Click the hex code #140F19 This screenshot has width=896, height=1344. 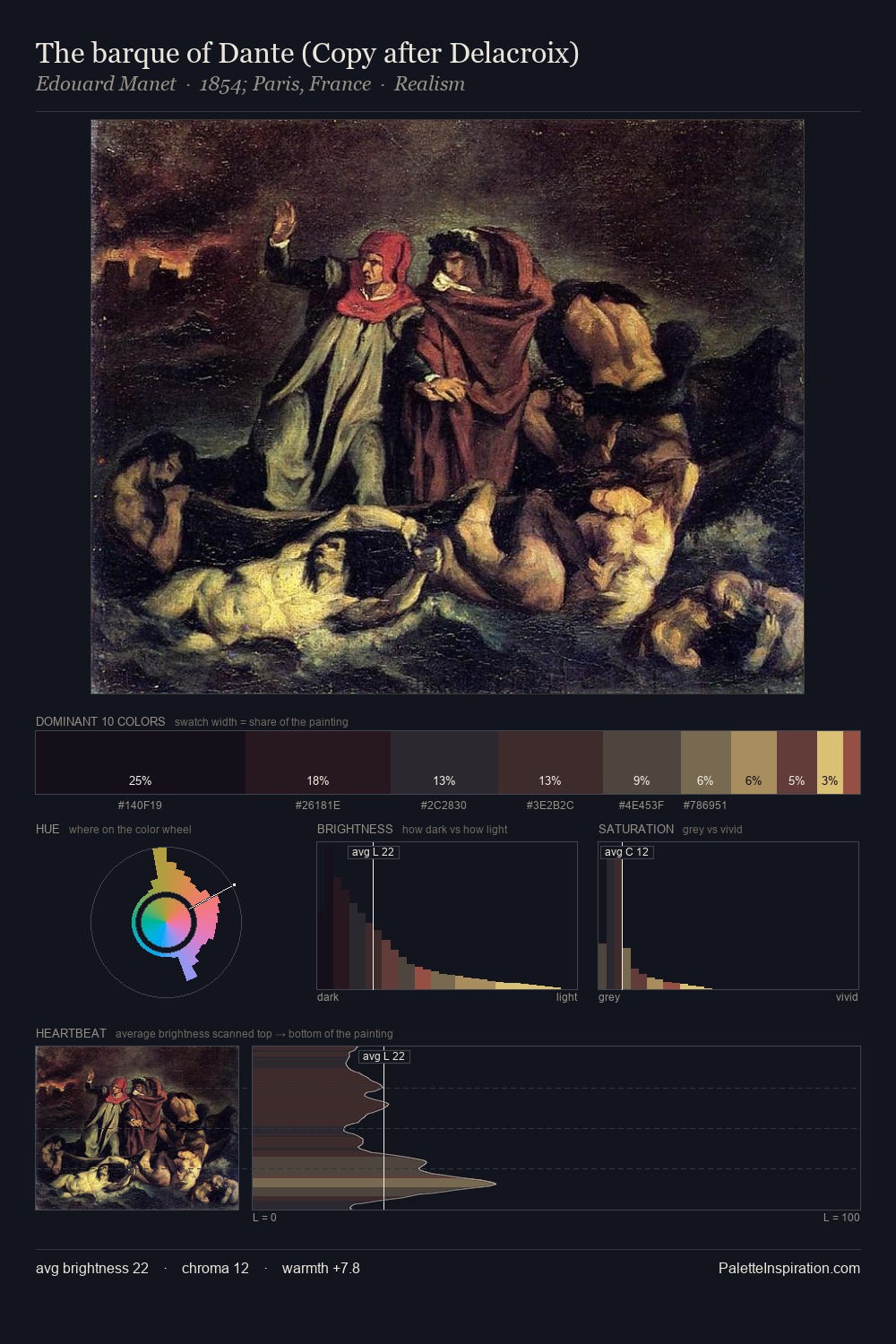pyautogui.click(x=141, y=806)
